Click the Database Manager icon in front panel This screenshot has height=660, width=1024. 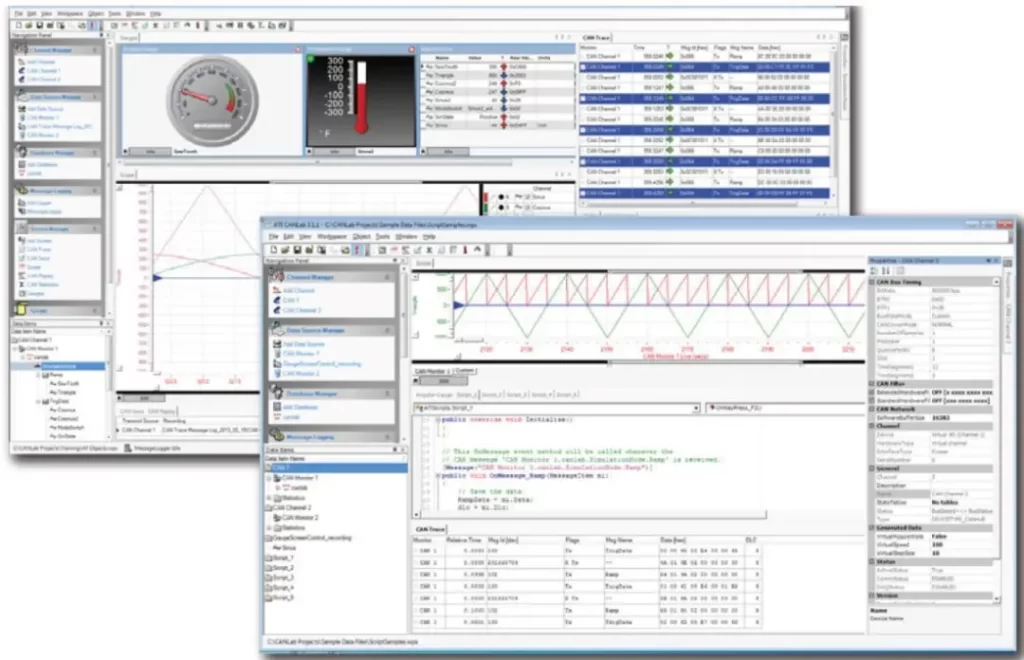(x=277, y=394)
